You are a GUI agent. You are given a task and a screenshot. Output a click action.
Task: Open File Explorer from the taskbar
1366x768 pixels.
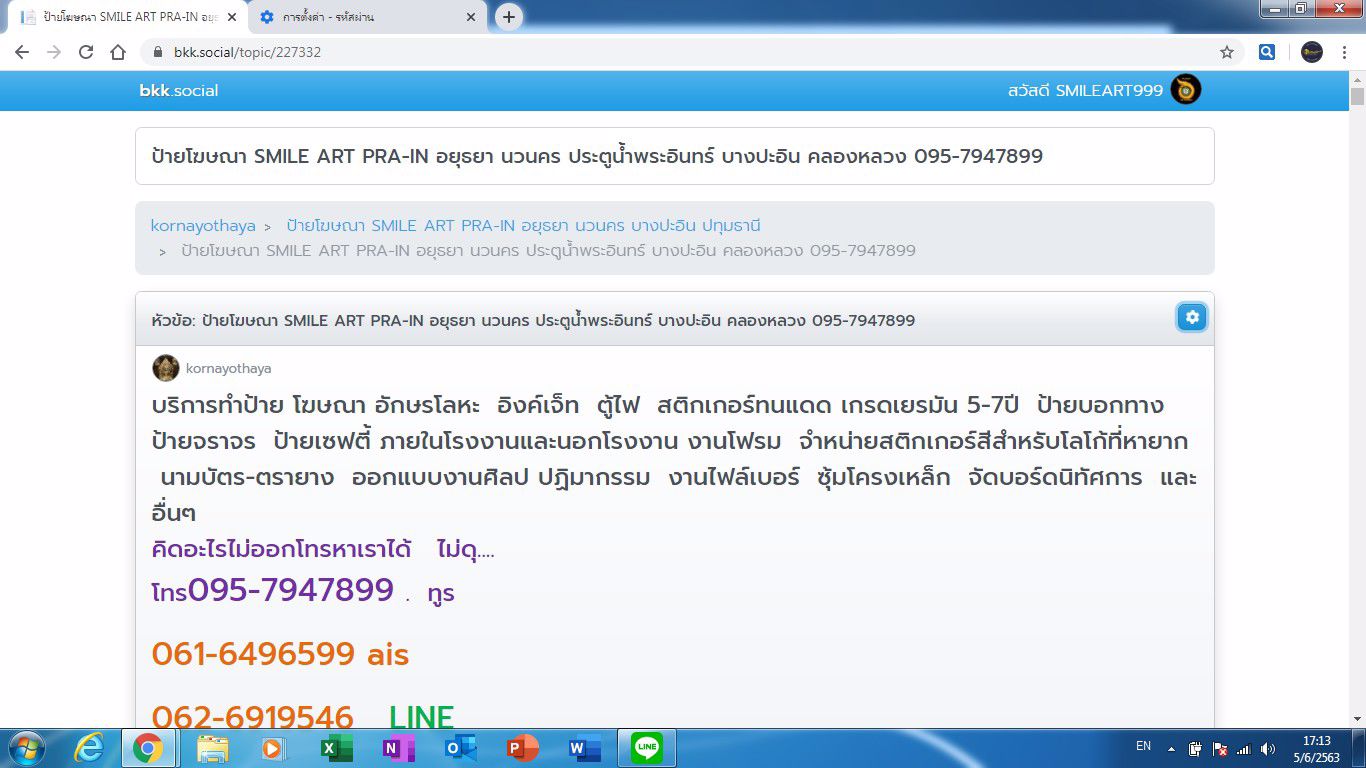click(213, 748)
